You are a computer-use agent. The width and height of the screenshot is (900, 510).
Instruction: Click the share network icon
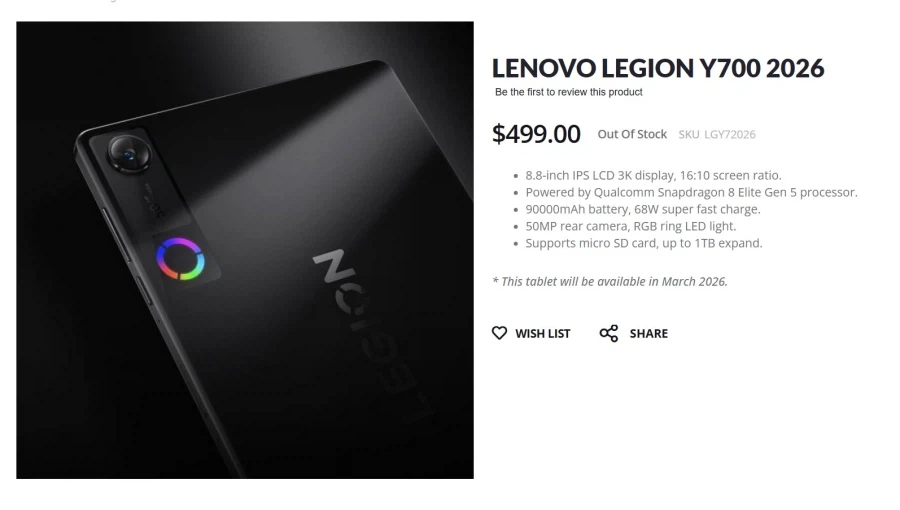pyautogui.click(x=608, y=333)
